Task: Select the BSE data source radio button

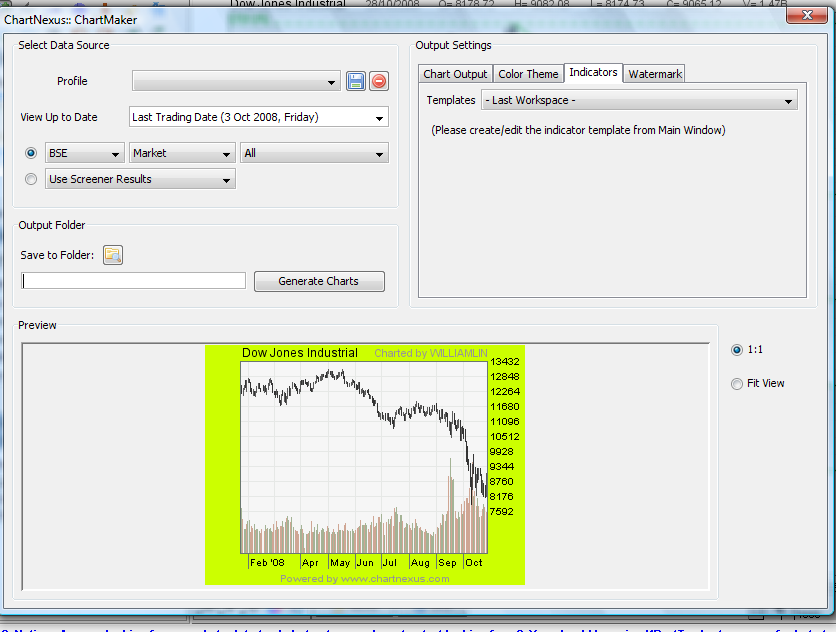Action: click(30, 152)
